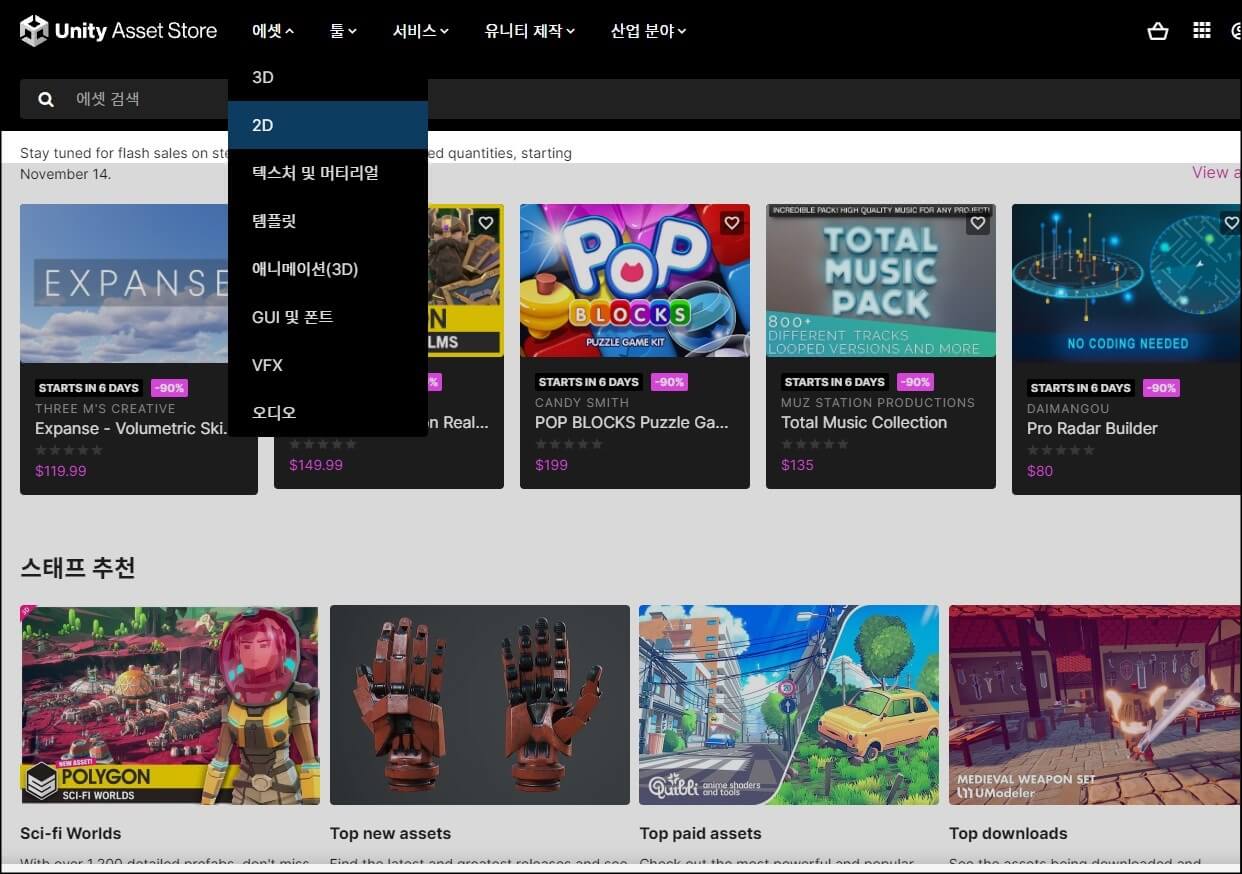Click the $199 price text

pyautogui.click(x=551, y=465)
